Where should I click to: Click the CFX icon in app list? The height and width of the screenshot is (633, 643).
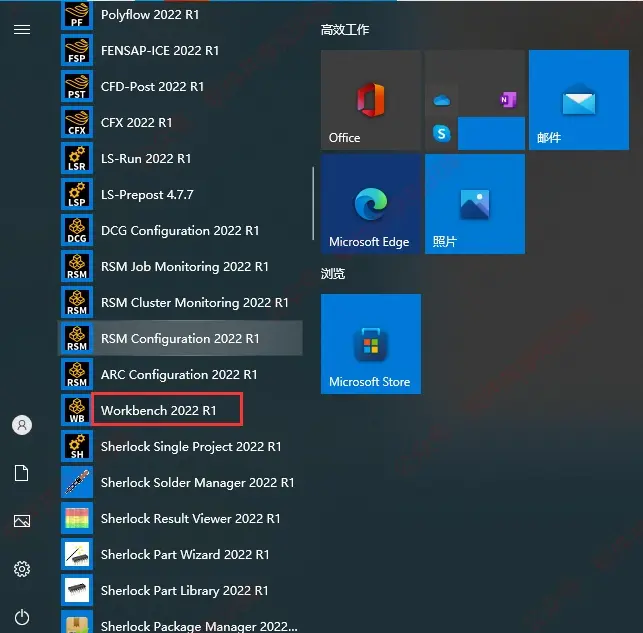(77, 123)
